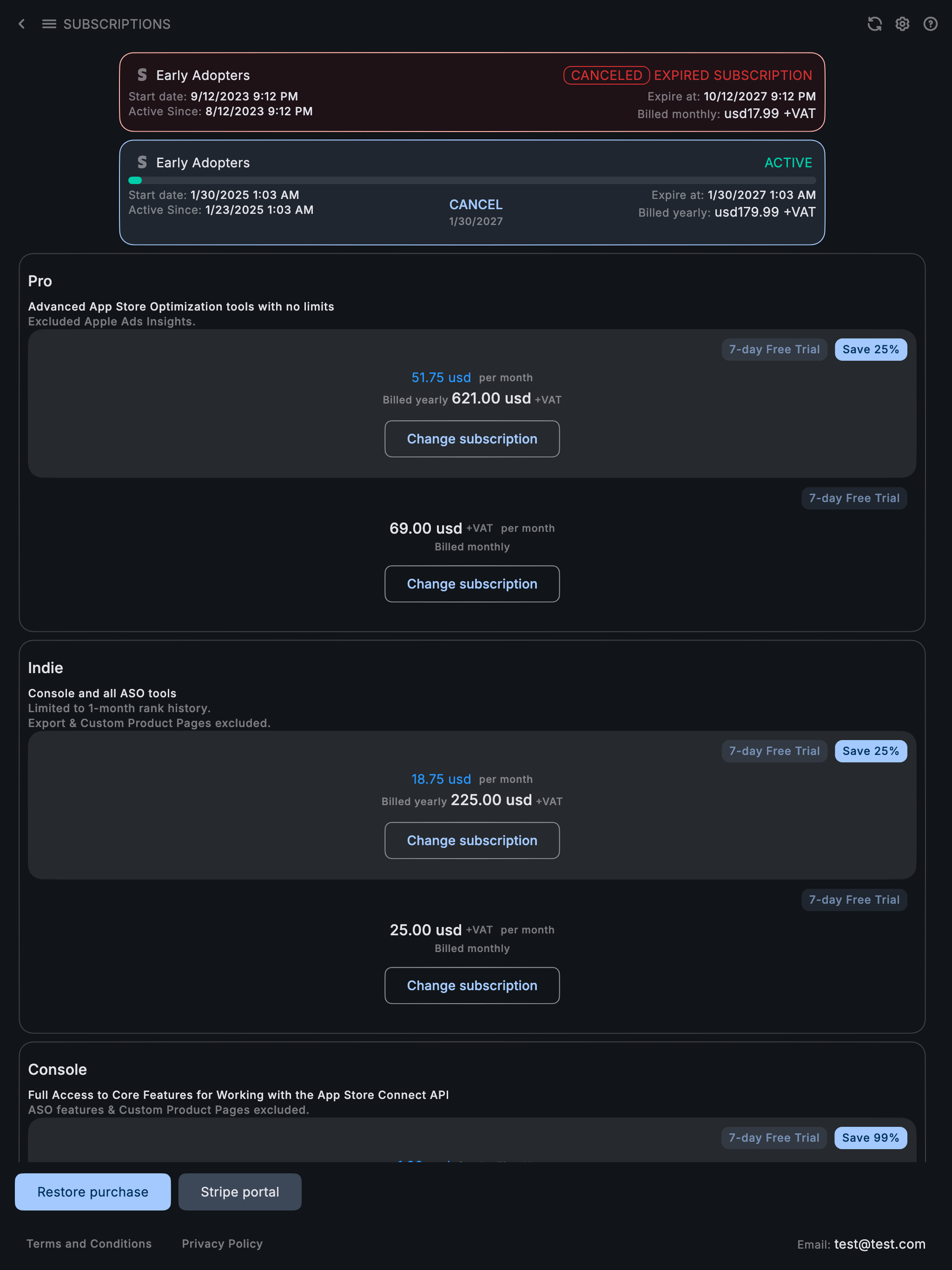Click the Save 99% badge on Console
This screenshot has height=1270, width=952.
871,1138
